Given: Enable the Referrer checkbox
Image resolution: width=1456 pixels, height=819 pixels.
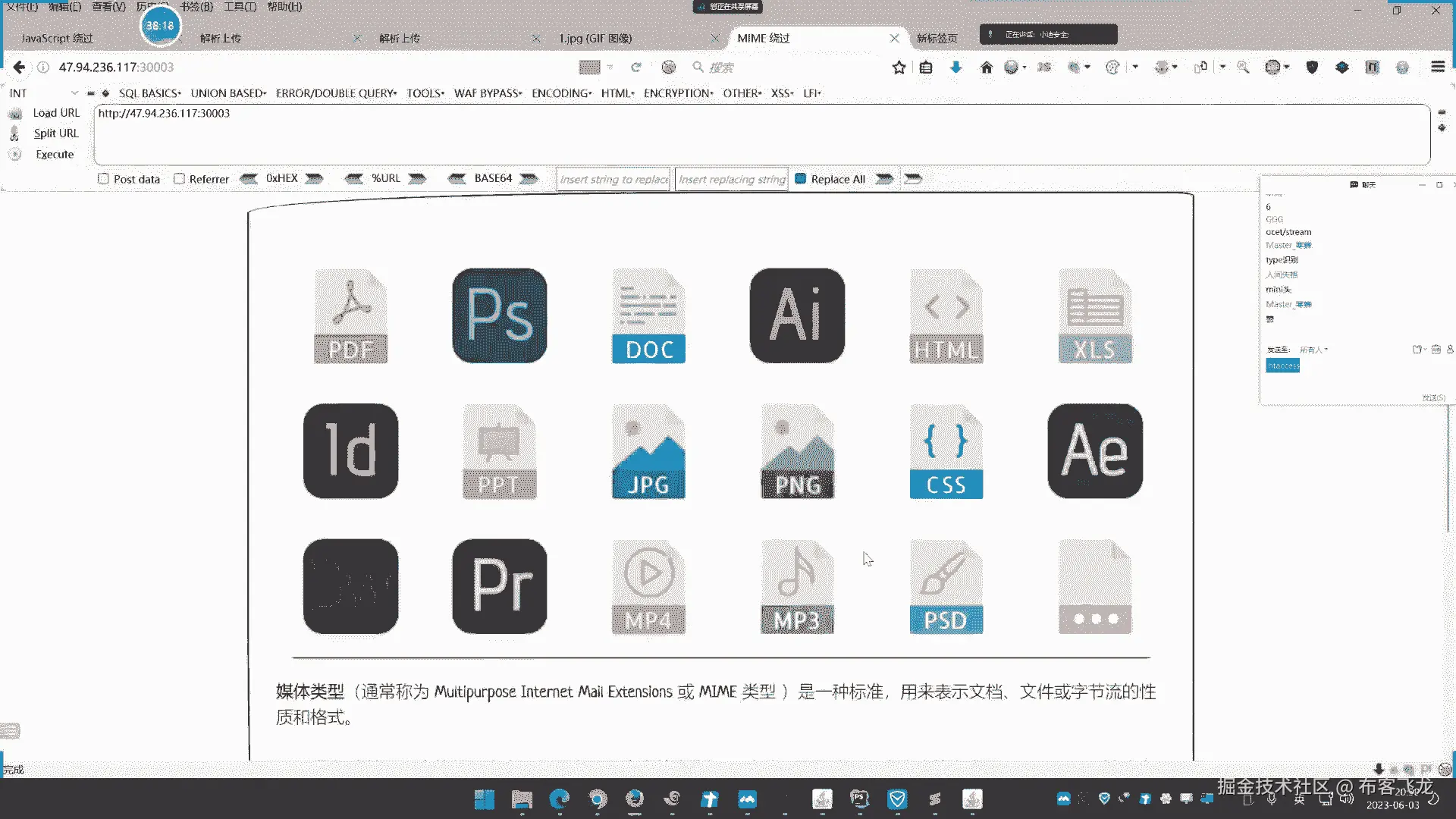Looking at the screenshot, I should coord(179,179).
